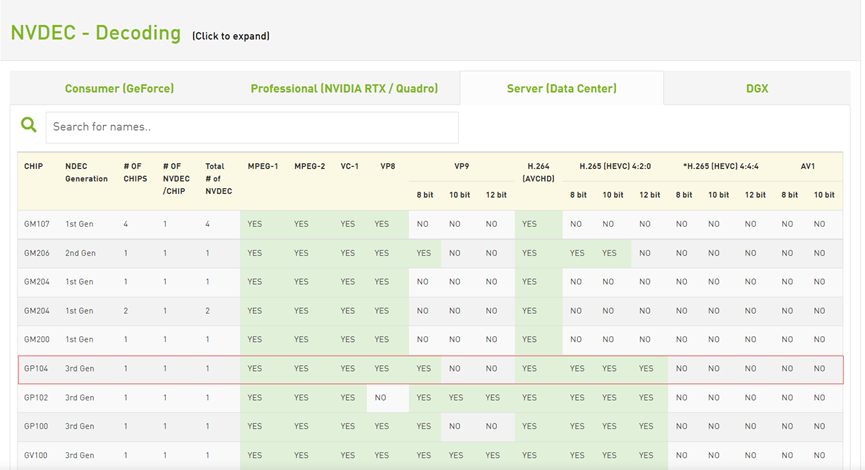Click the green search magnifier icon
This screenshot has height=470, width=865.
29,125
